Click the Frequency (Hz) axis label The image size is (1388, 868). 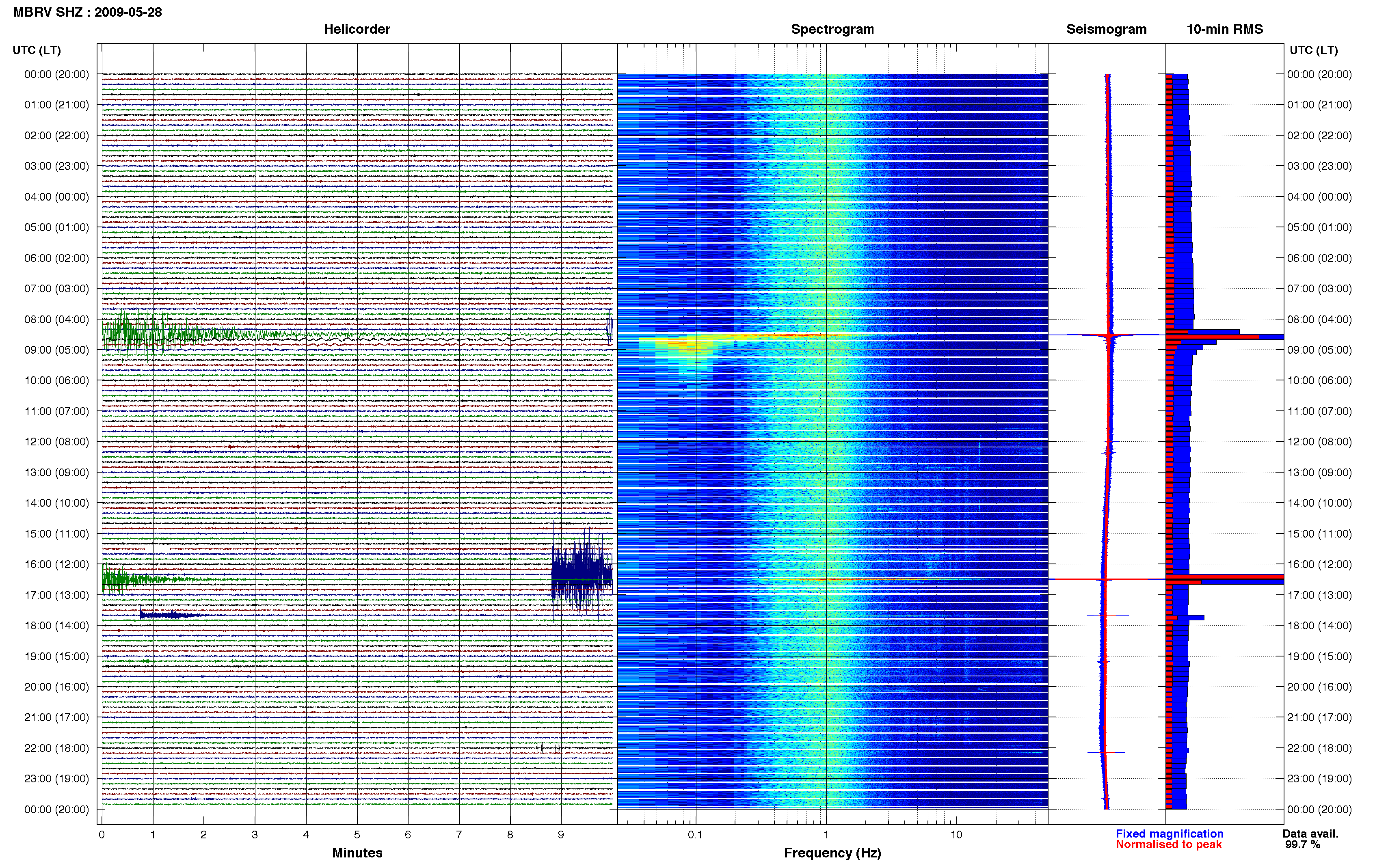(832, 853)
